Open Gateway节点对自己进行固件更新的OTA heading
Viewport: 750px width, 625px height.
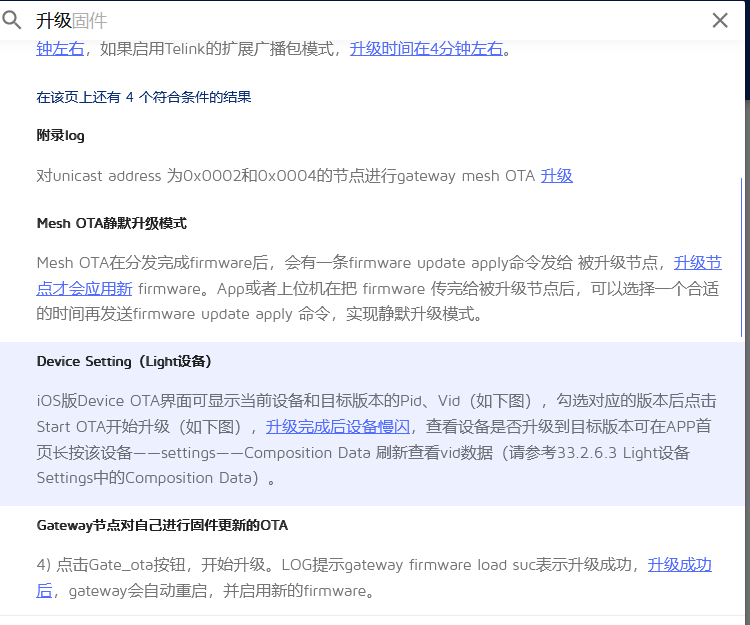click(x=162, y=525)
